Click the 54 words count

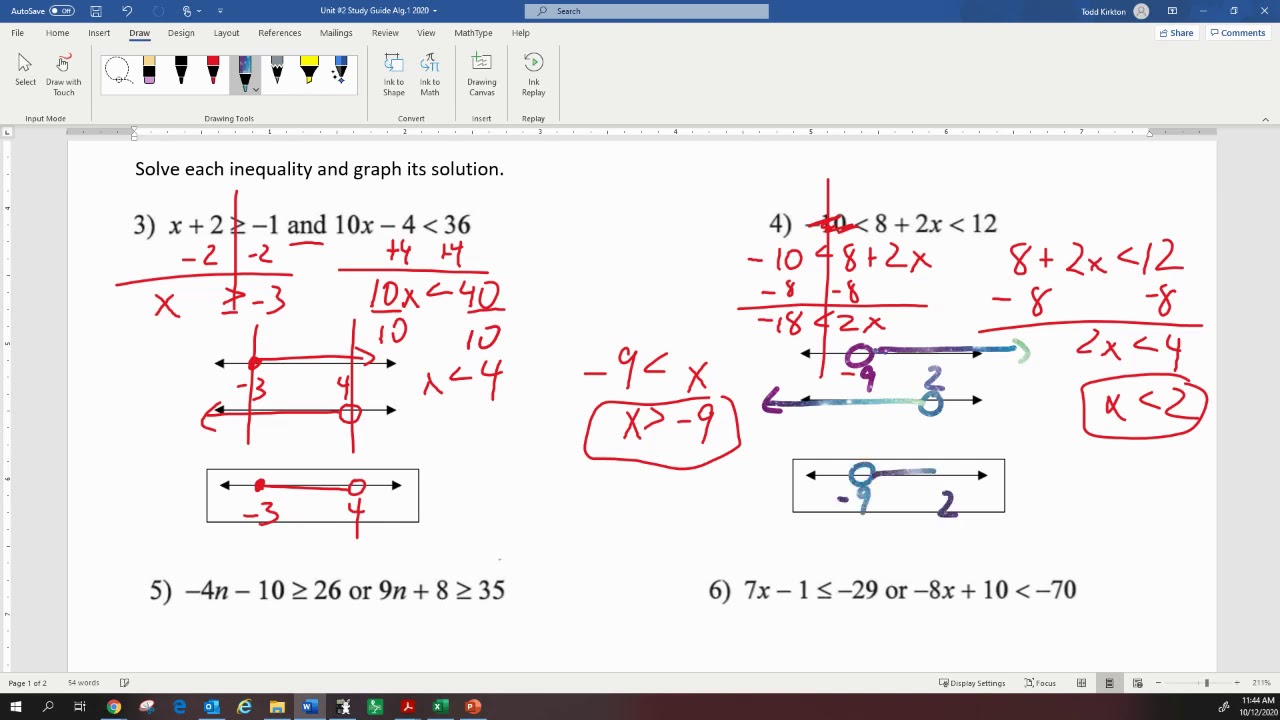[x=83, y=683]
